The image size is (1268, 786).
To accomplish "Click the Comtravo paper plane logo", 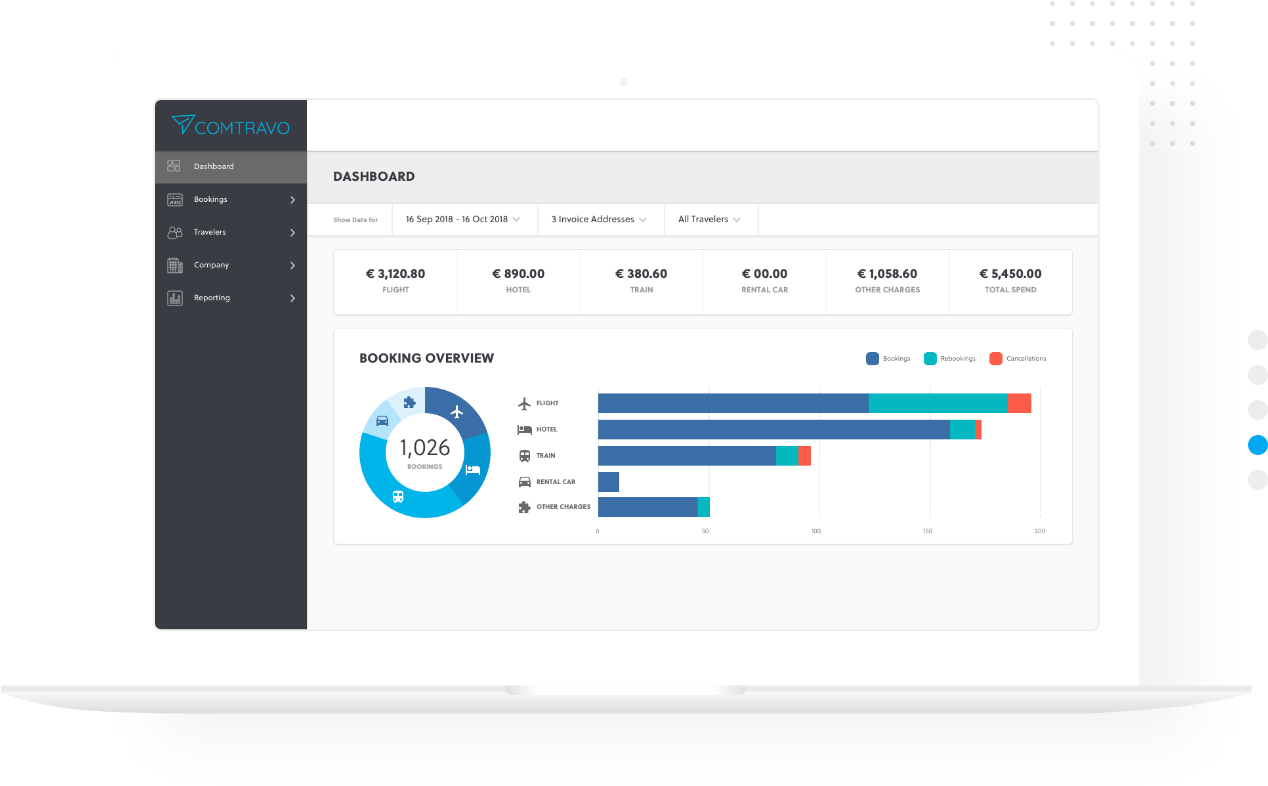I will 182,124.
